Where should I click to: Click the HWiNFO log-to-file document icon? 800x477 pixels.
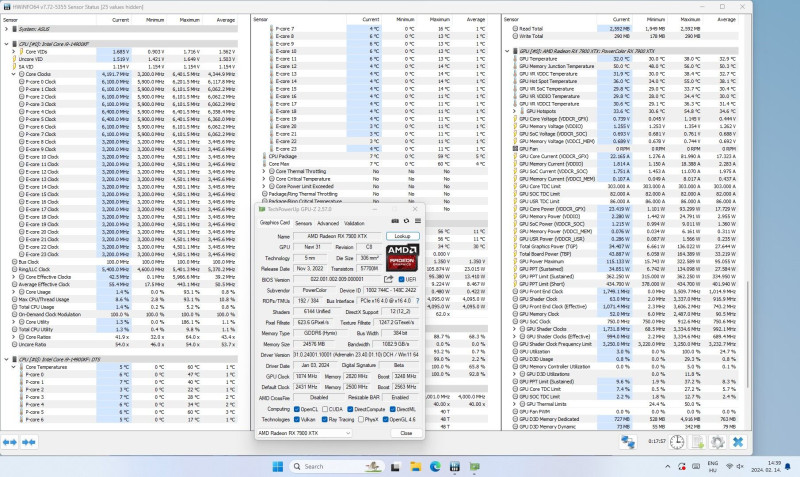[697, 442]
